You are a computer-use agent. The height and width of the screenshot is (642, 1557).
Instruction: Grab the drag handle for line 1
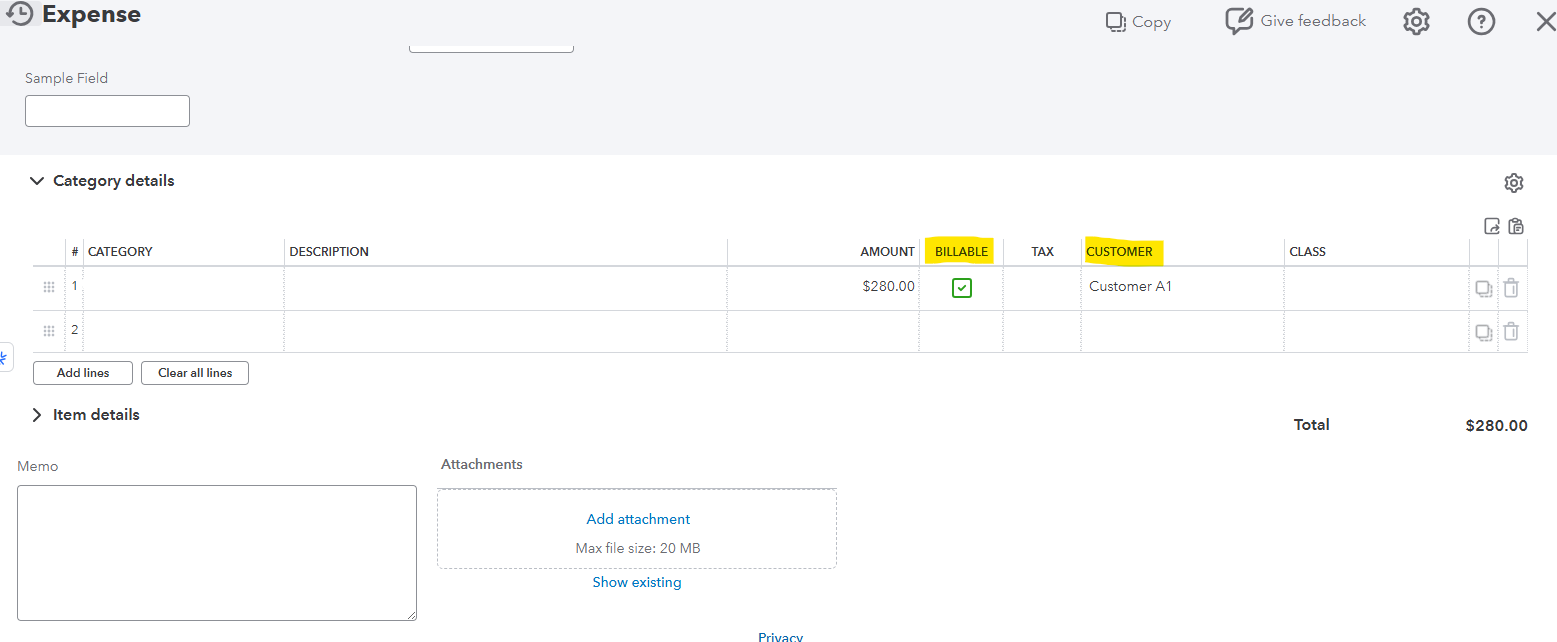pos(49,288)
